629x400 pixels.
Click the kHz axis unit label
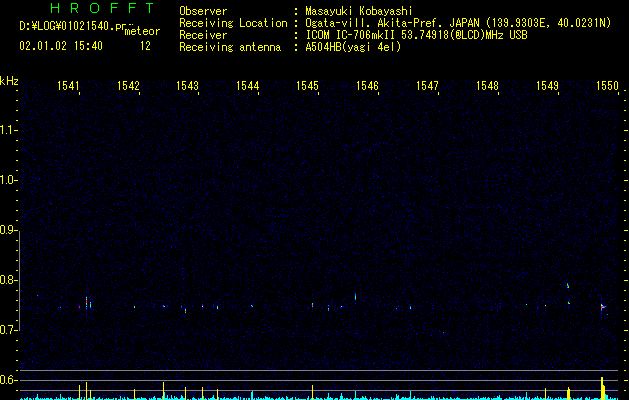click(x=9, y=81)
